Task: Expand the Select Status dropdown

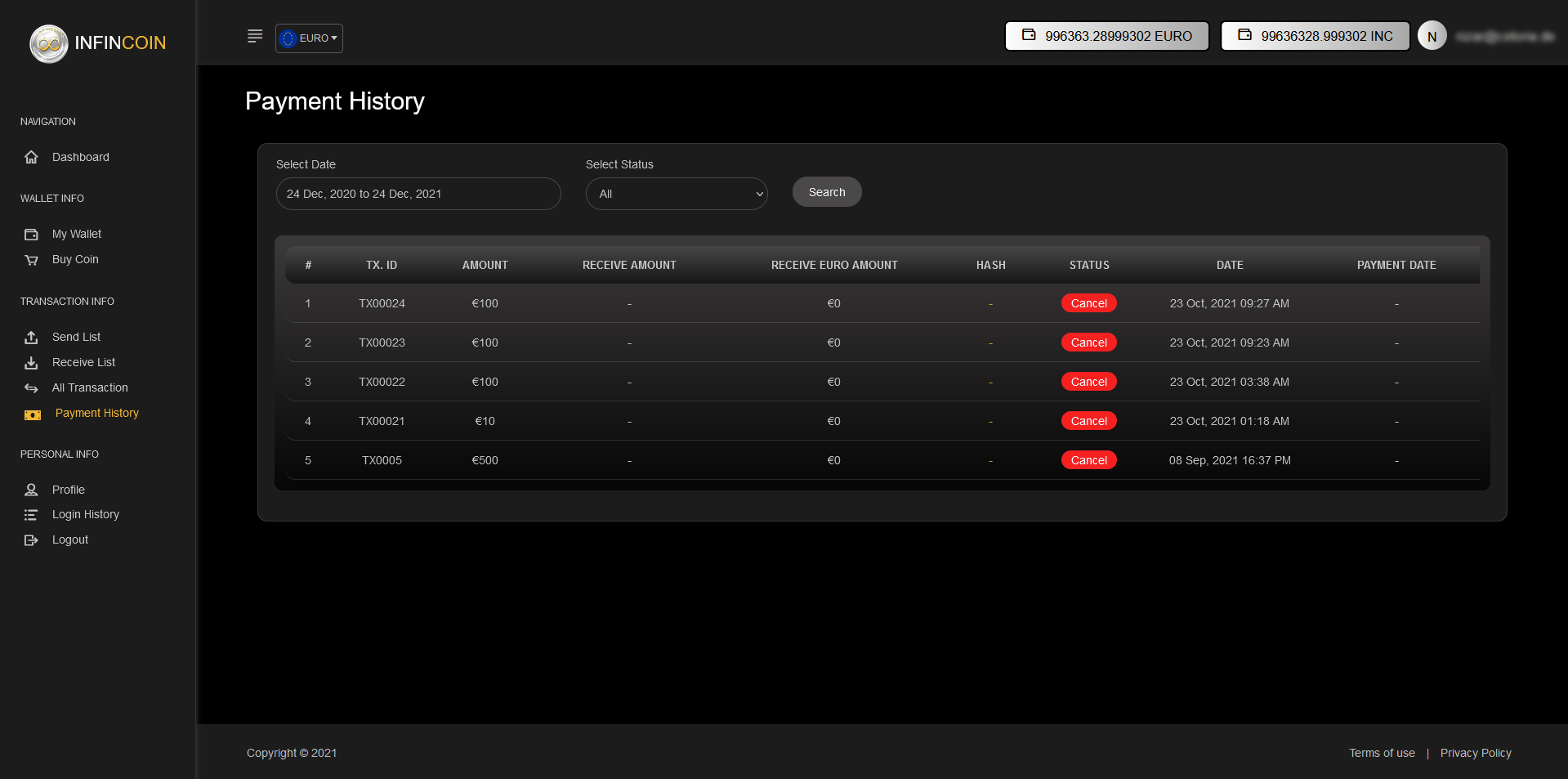Action: tap(676, 194)
